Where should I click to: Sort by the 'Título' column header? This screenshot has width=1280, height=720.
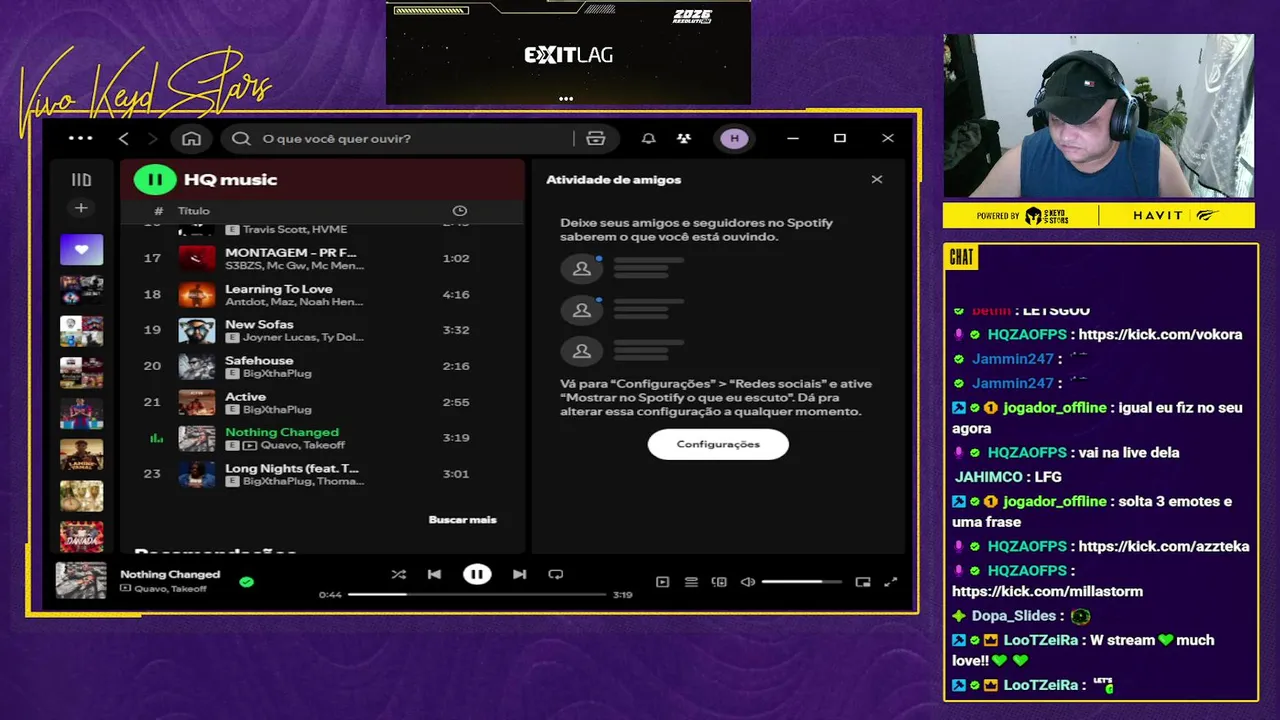194,211
